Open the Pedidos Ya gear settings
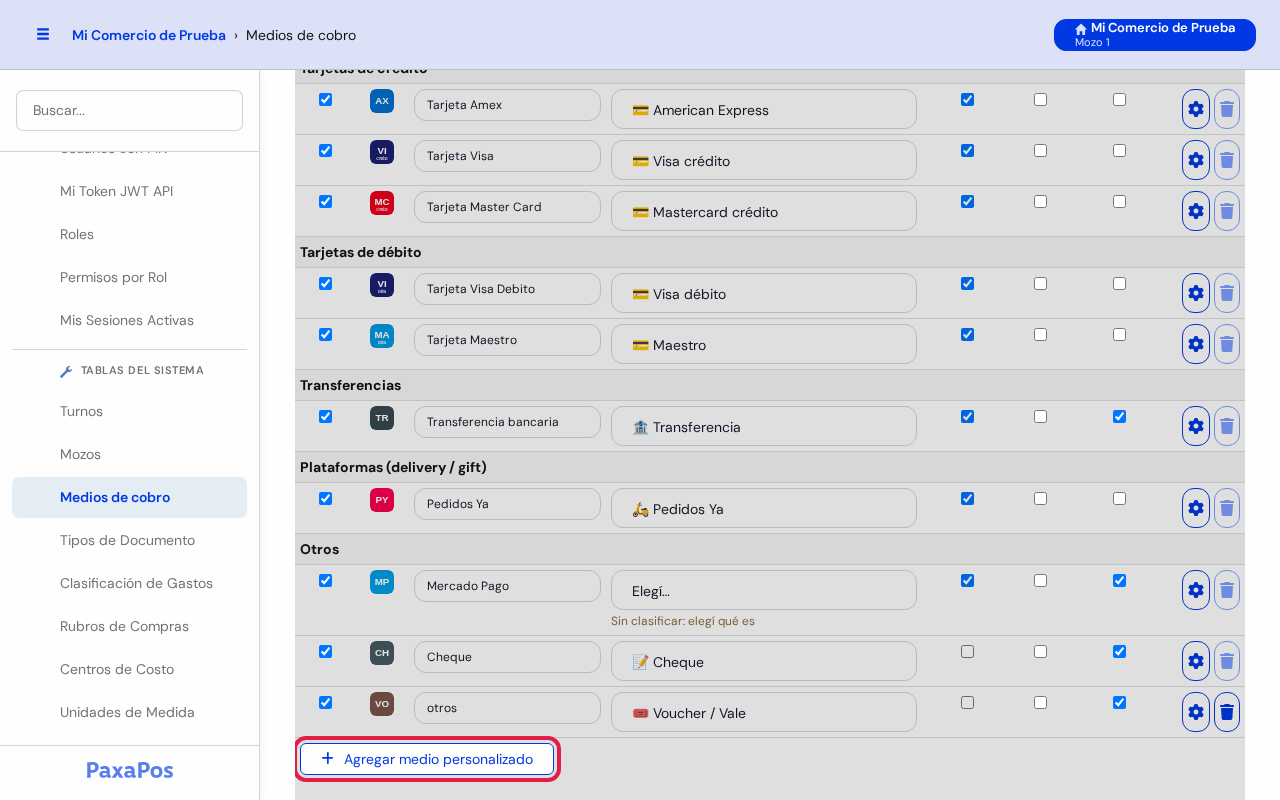Image resolution: width=1280 pixels, height=800 pixels. [x=1196, y=508]
